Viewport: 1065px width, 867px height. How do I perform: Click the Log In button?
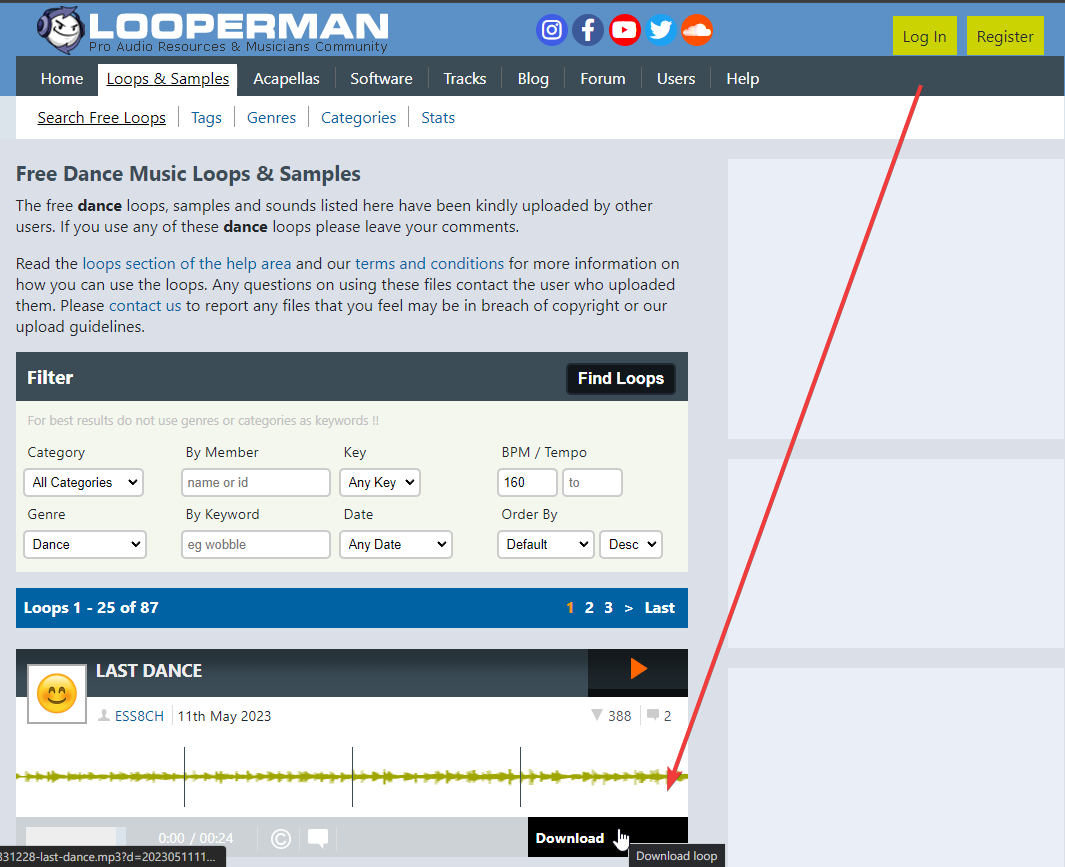tap(924, 36)
